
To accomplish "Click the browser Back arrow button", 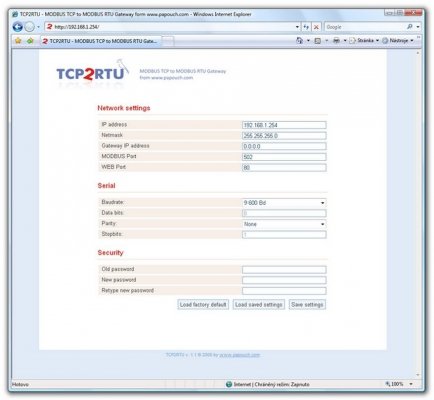I will [18, 27].
